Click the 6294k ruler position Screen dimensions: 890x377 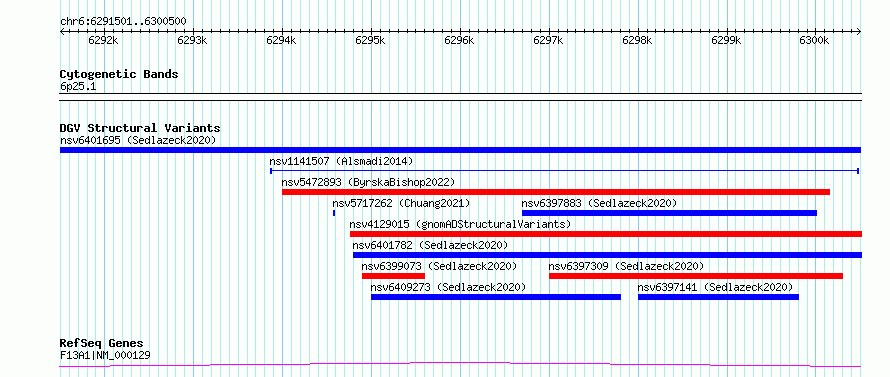(x=281, y=40)
